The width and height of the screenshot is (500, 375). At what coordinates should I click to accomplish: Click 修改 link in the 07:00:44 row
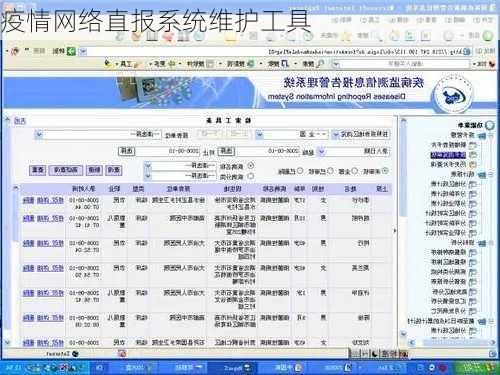[x=58, y=200]
